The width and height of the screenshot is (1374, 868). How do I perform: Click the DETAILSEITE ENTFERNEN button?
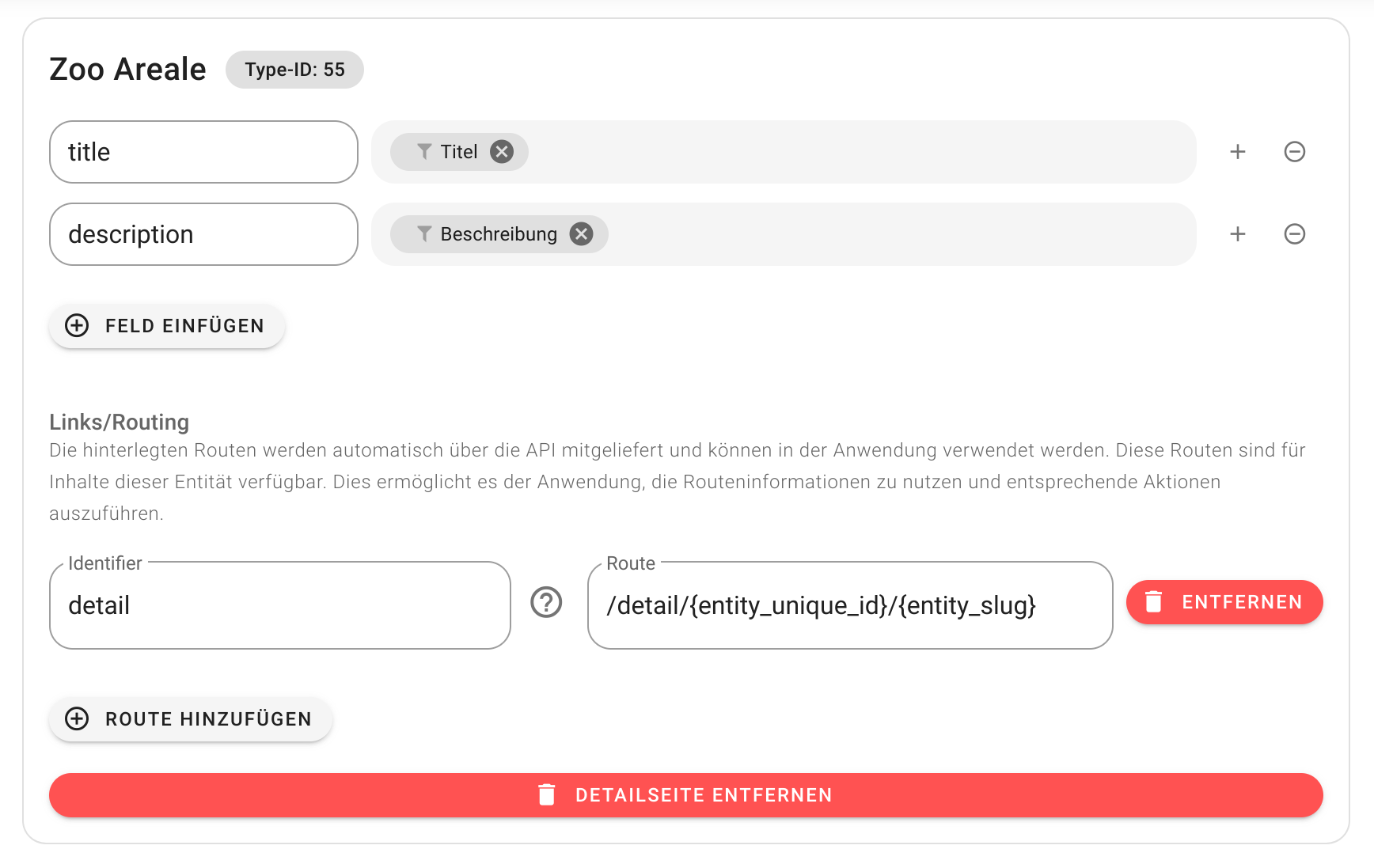[685, 795]
